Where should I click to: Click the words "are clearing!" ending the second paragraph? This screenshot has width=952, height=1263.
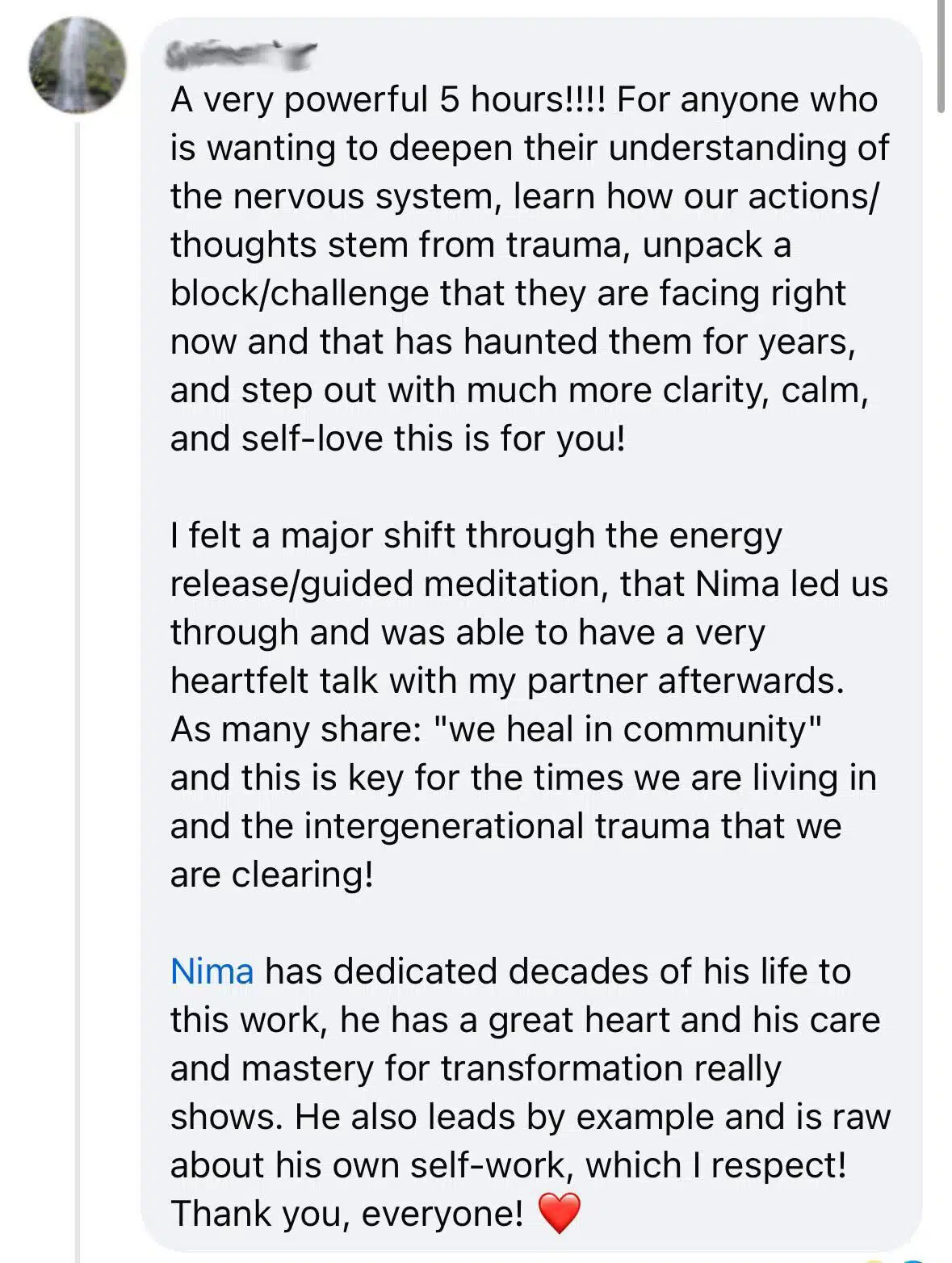(272, 875)
